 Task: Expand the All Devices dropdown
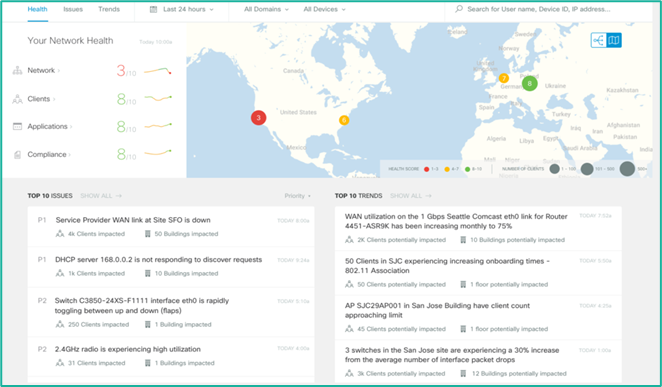(x=324, y=9)
